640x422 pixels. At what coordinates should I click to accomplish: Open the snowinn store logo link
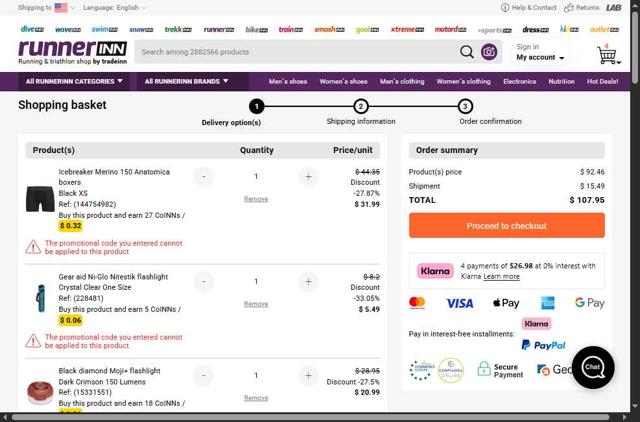point(141,29)
